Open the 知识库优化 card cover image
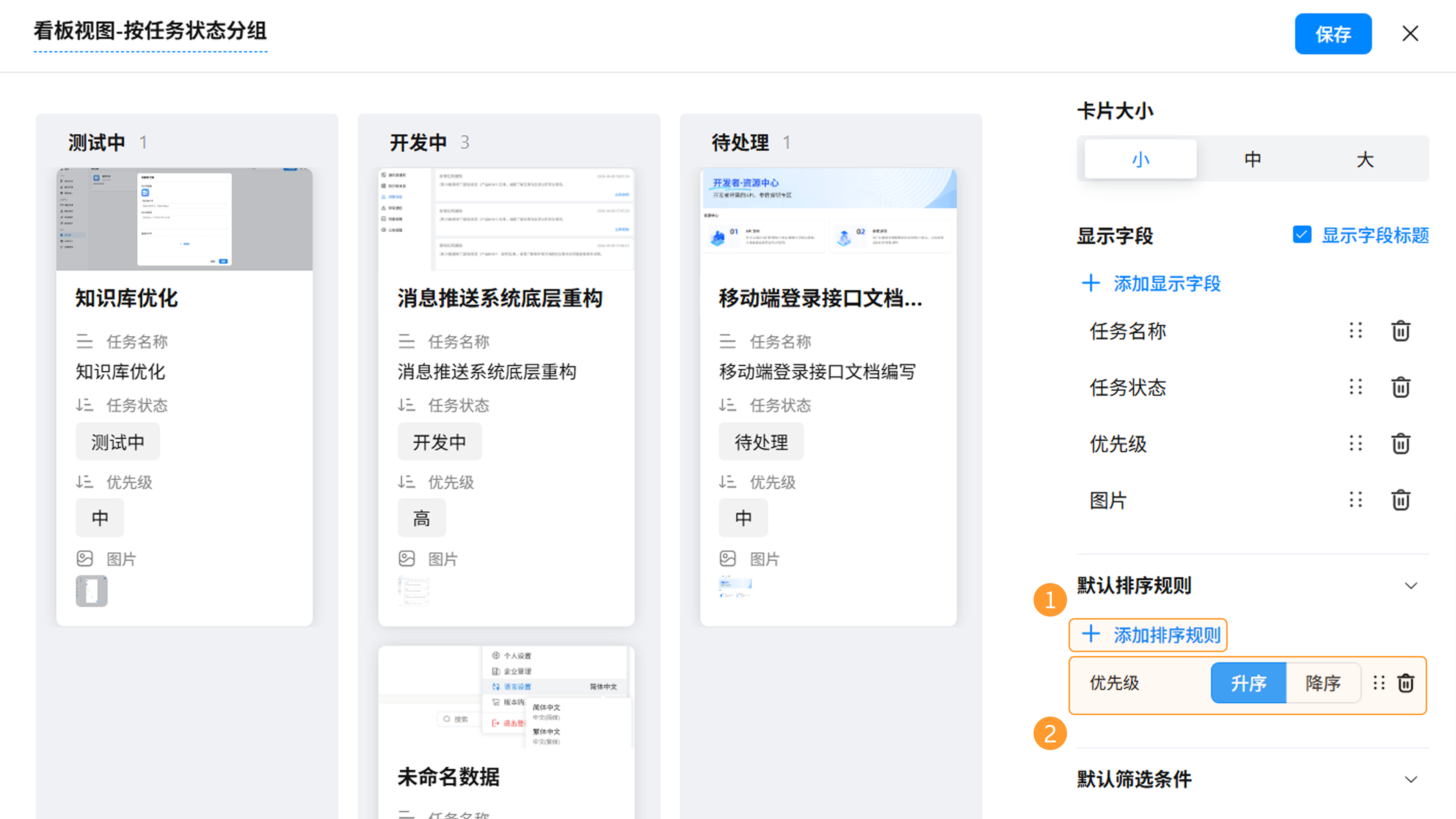 click(184, 219)
